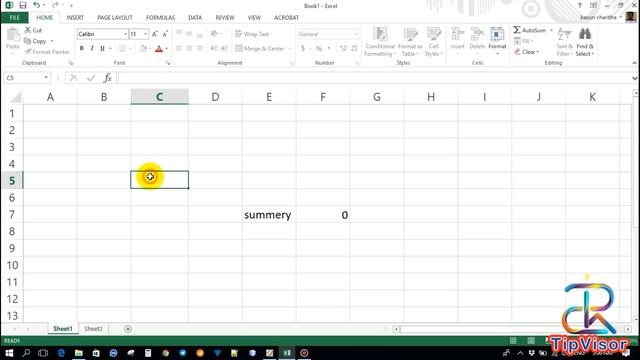Screen dimensions: 640x360
Task: Click Merge & Center
Action: tap(260, 49)
